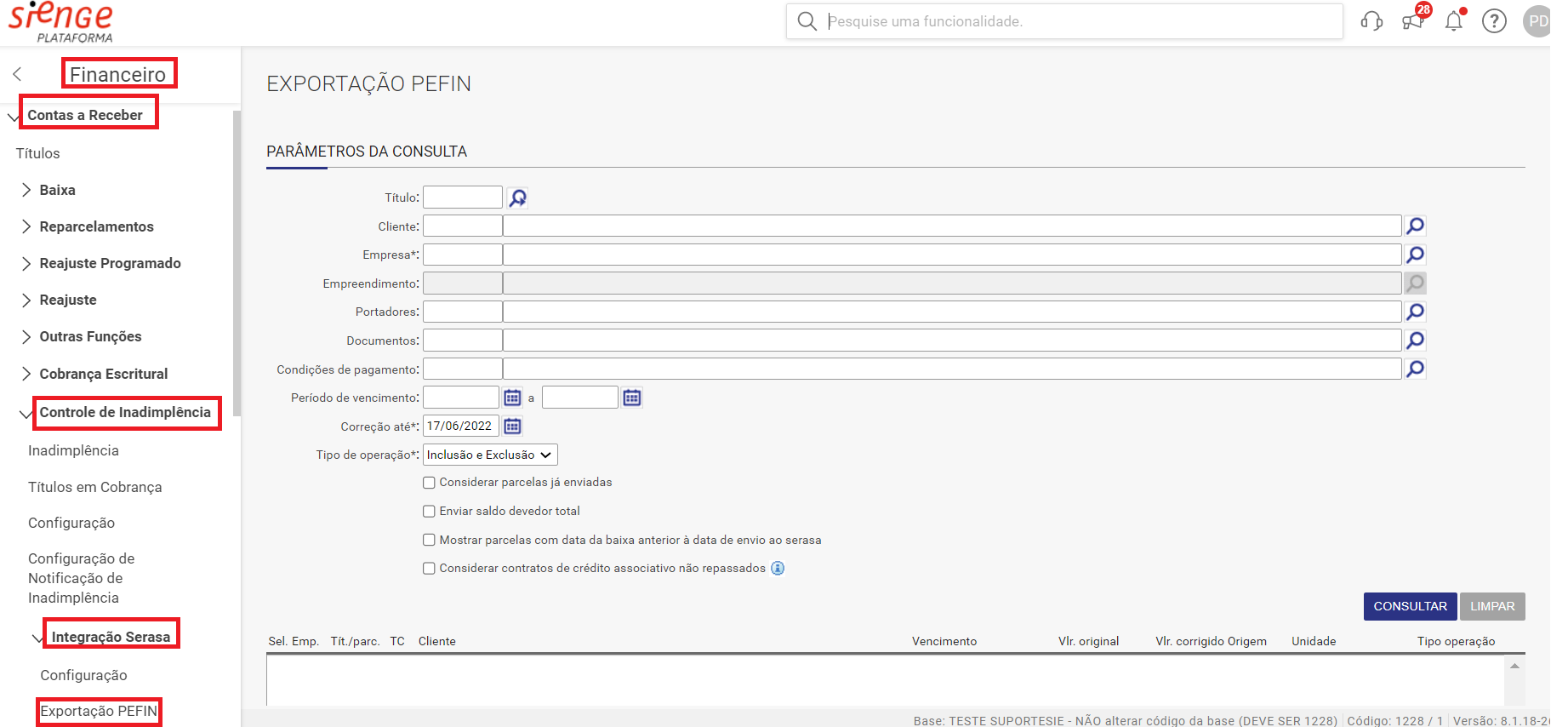Expand the Cobrança Escritural menu group
The height and width of the screenshot is (727, 1568).
pyautogui.click(x=26, y=374)
